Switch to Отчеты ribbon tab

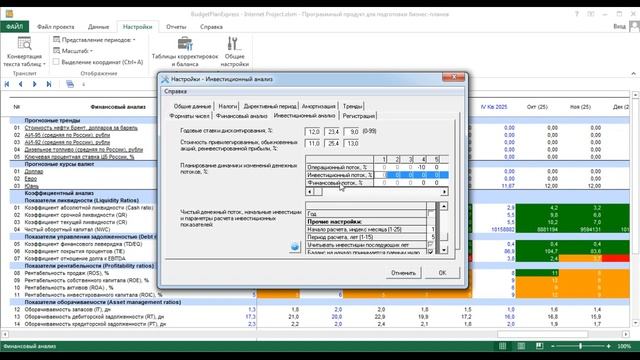(176, 27)
